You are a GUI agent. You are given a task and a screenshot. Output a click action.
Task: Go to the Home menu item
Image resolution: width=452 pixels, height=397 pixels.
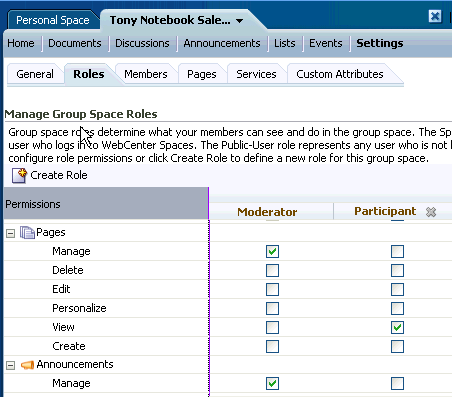tap(21, 43)
